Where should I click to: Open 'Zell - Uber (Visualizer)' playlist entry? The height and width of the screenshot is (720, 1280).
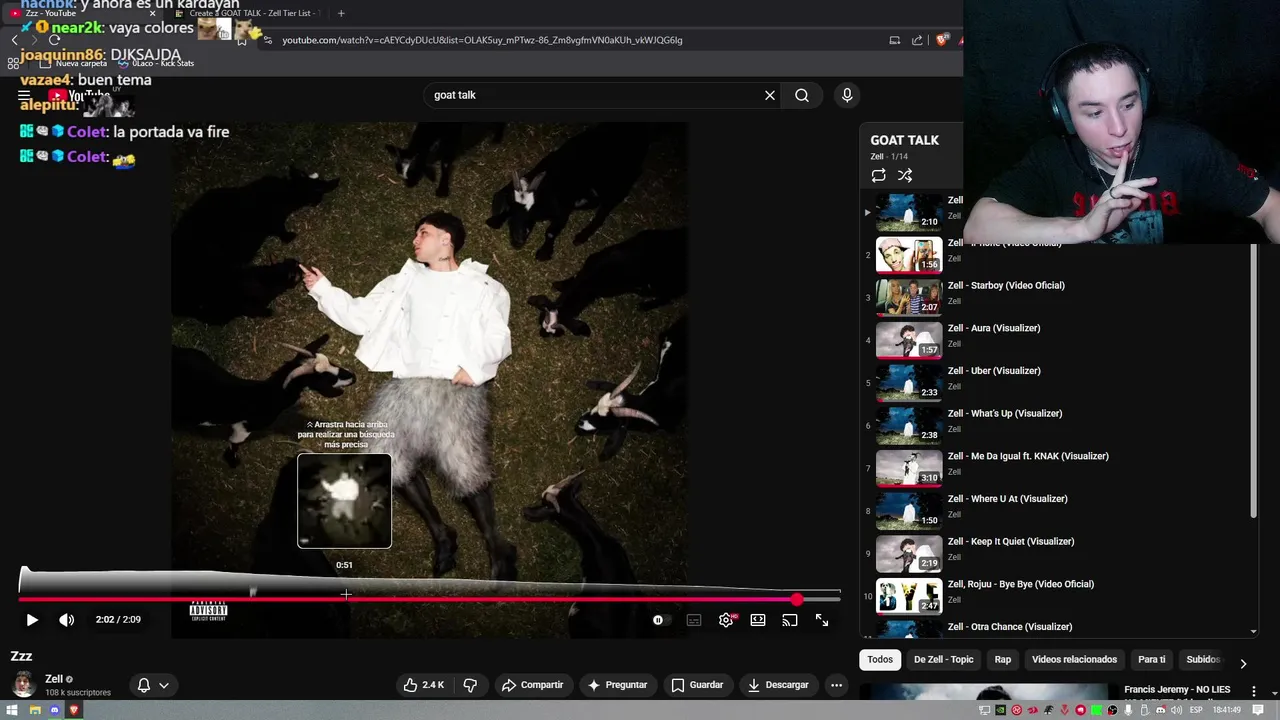pos(994,371)
